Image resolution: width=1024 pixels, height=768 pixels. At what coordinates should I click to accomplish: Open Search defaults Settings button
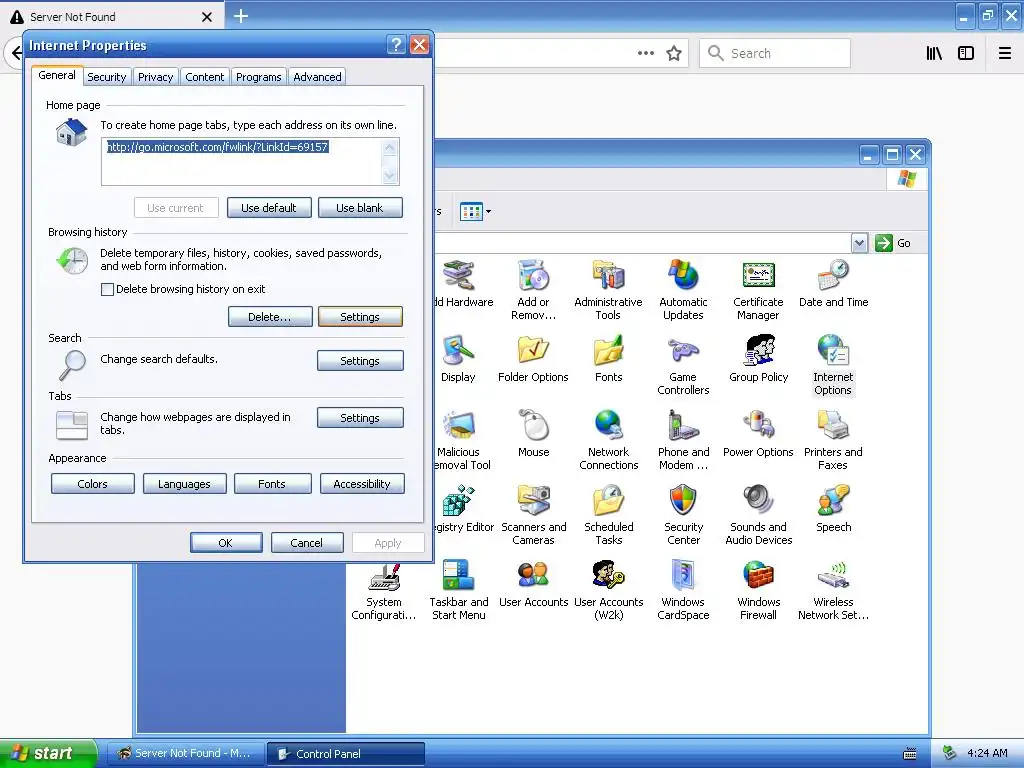click(x=360, y=360)
